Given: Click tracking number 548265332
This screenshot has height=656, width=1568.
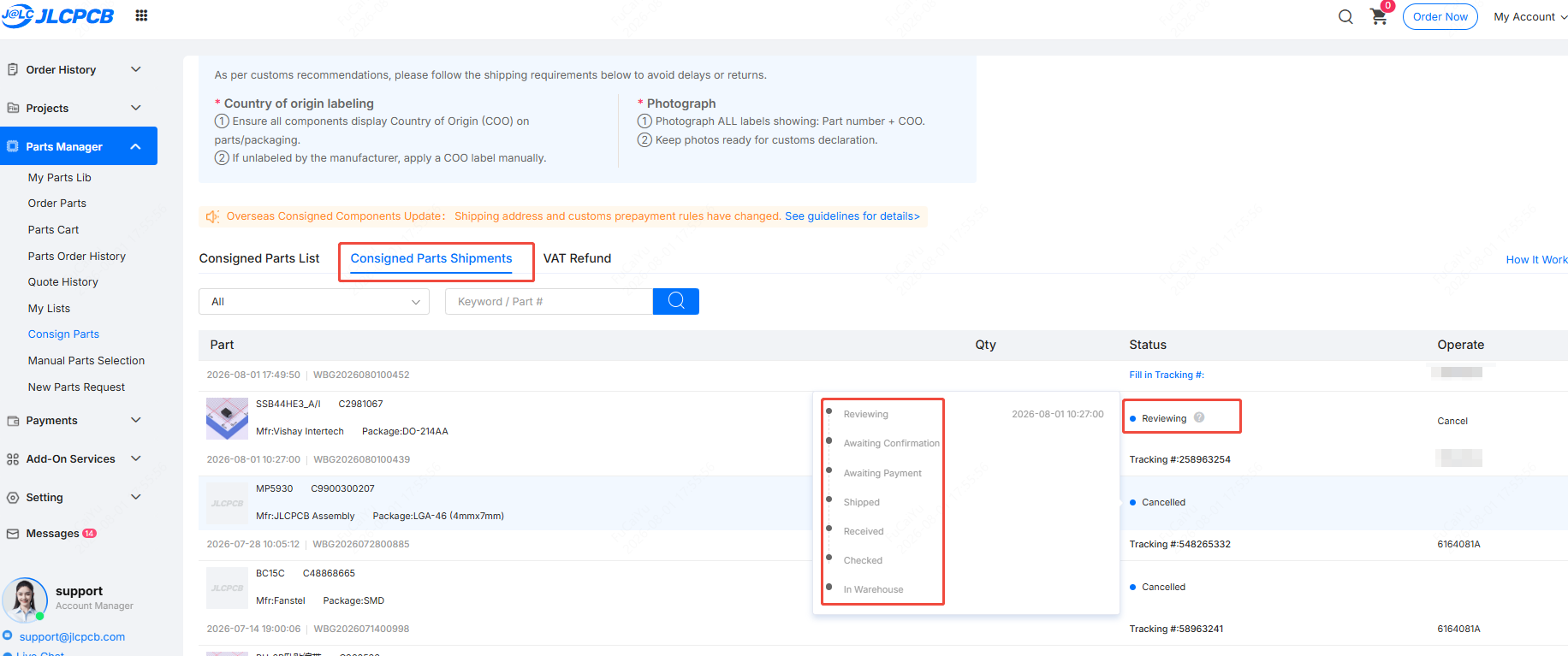Looking at the screenshot, I should click(1205, 544).
